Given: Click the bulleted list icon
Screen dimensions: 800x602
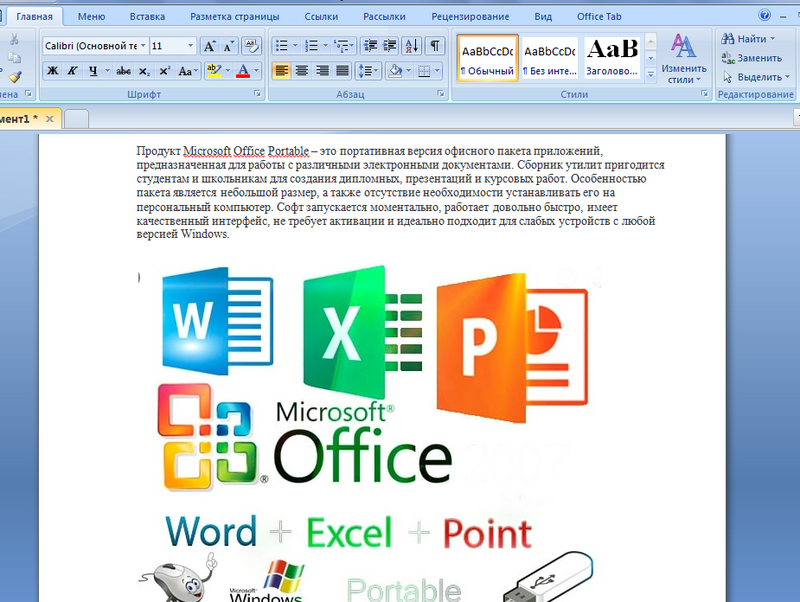Looking at the screenshot, I should click(x=282, y=46).
